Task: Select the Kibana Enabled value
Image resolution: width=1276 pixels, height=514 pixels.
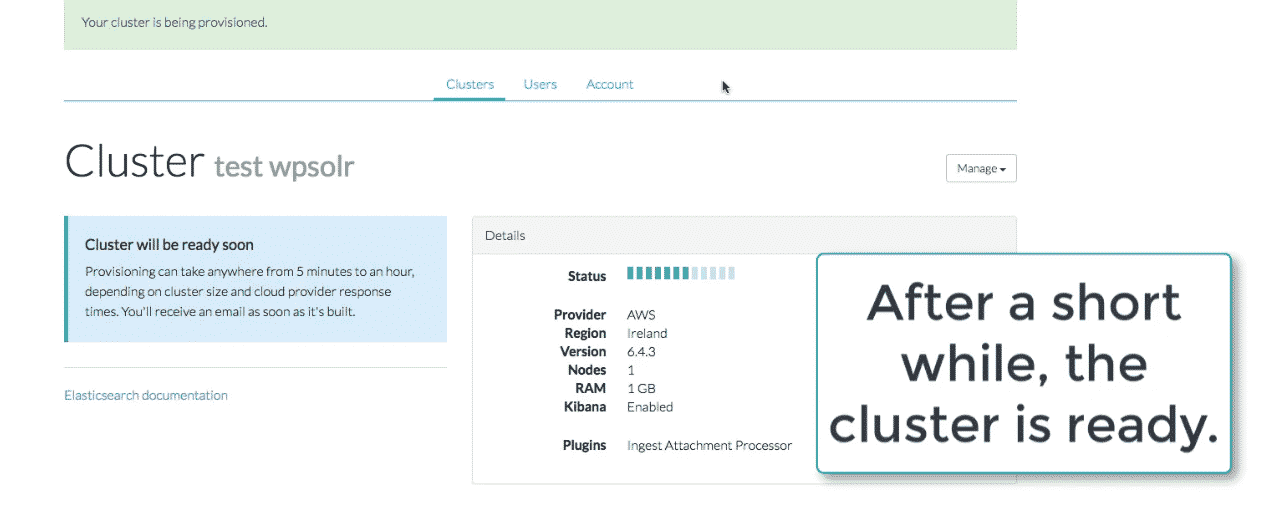Action: coord(650,407)
